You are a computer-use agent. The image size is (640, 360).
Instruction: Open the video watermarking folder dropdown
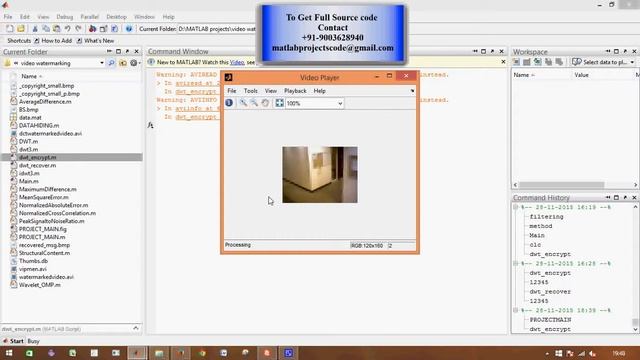coord(102,63)
